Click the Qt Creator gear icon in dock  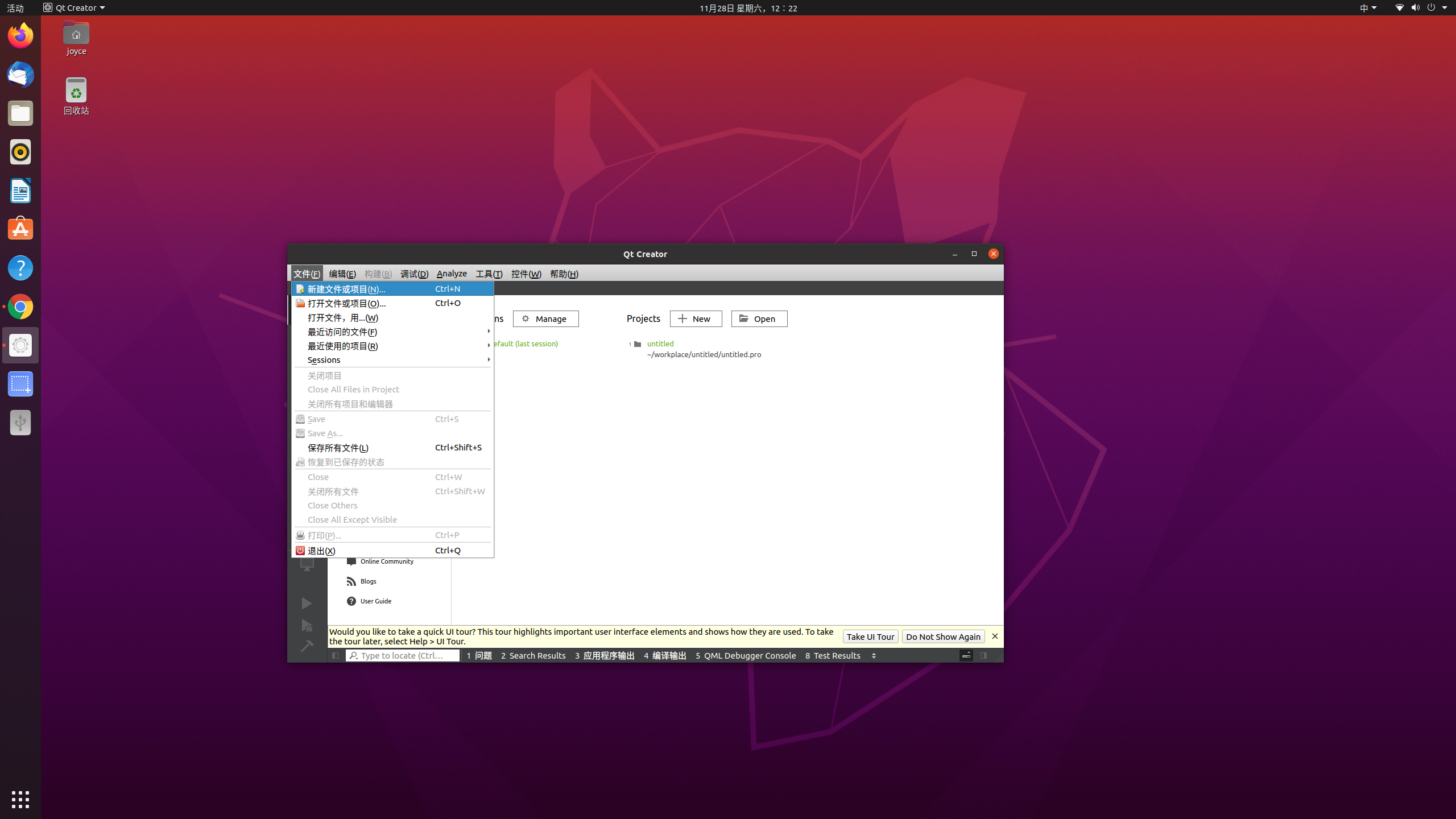[20, 345]
